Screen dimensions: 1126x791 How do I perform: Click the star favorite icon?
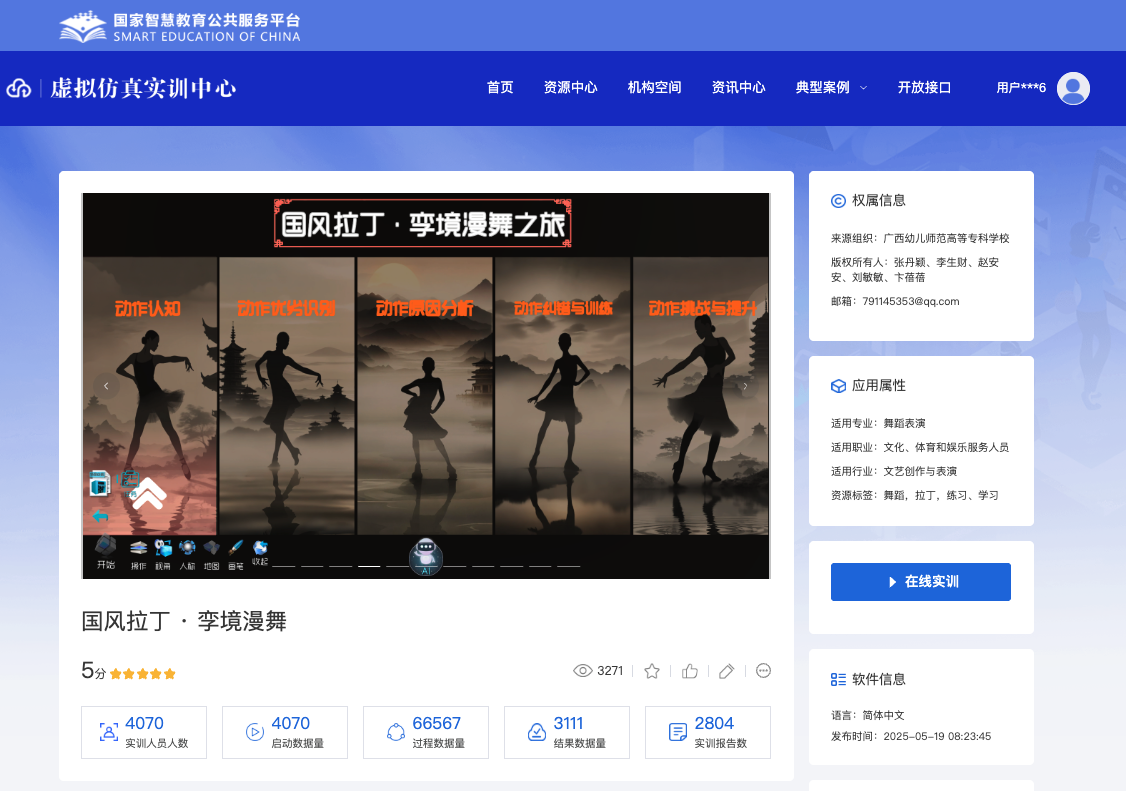tap(652, 671)
